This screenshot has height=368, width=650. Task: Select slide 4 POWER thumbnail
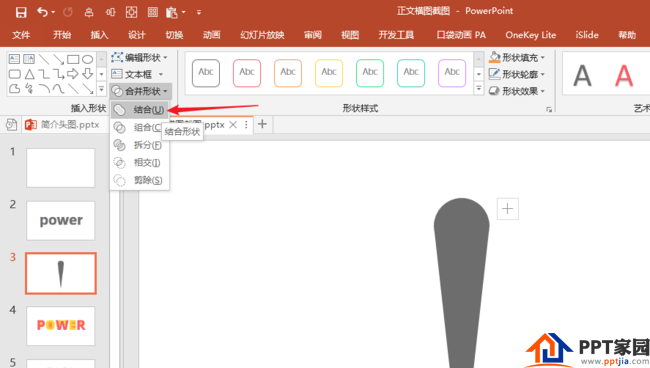click(61, 326)
